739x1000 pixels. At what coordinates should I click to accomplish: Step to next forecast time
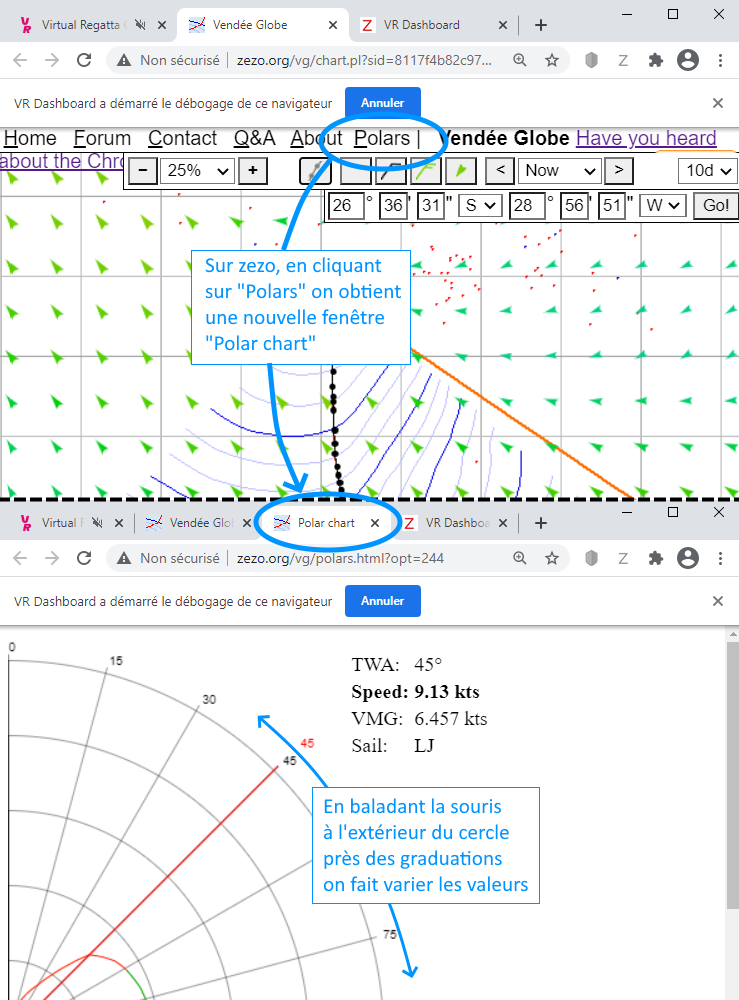619,171
